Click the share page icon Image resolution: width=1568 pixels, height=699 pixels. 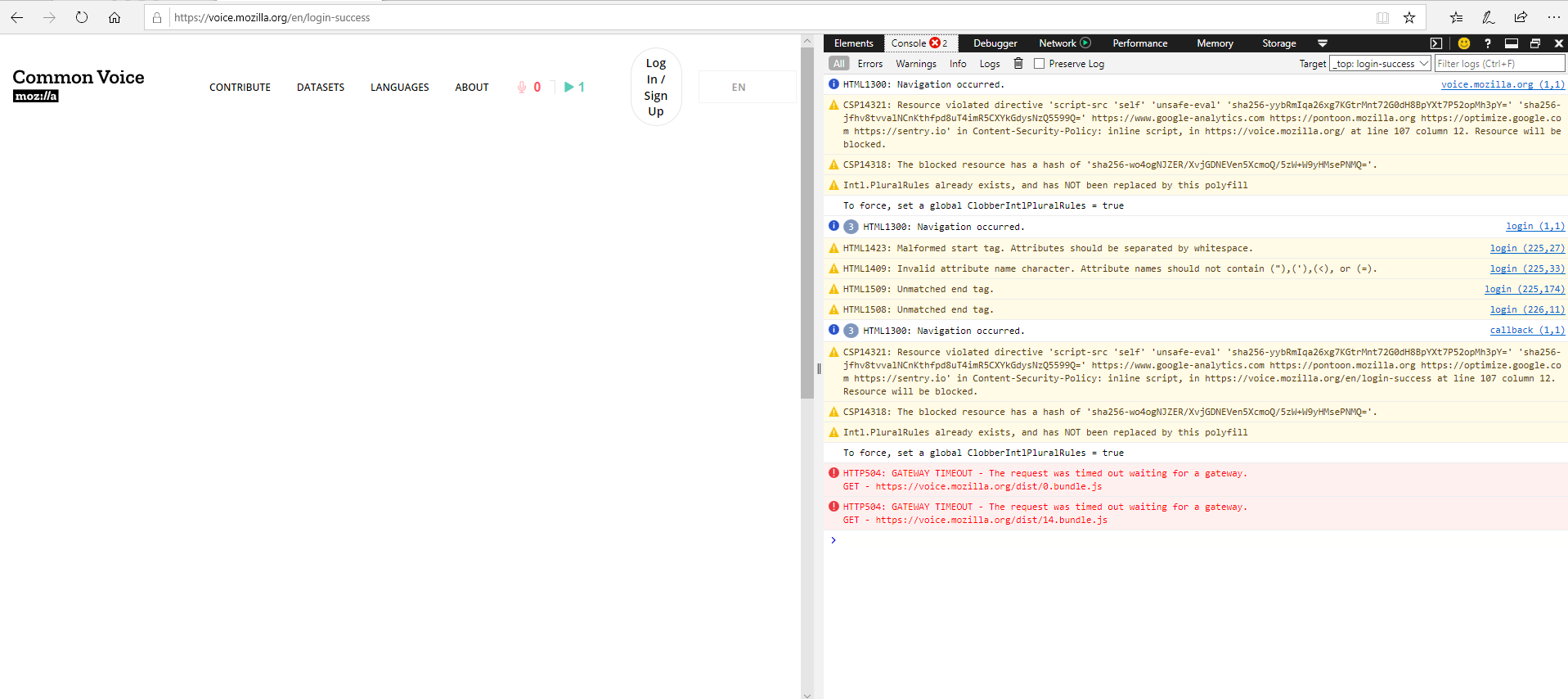[1521, 17]
